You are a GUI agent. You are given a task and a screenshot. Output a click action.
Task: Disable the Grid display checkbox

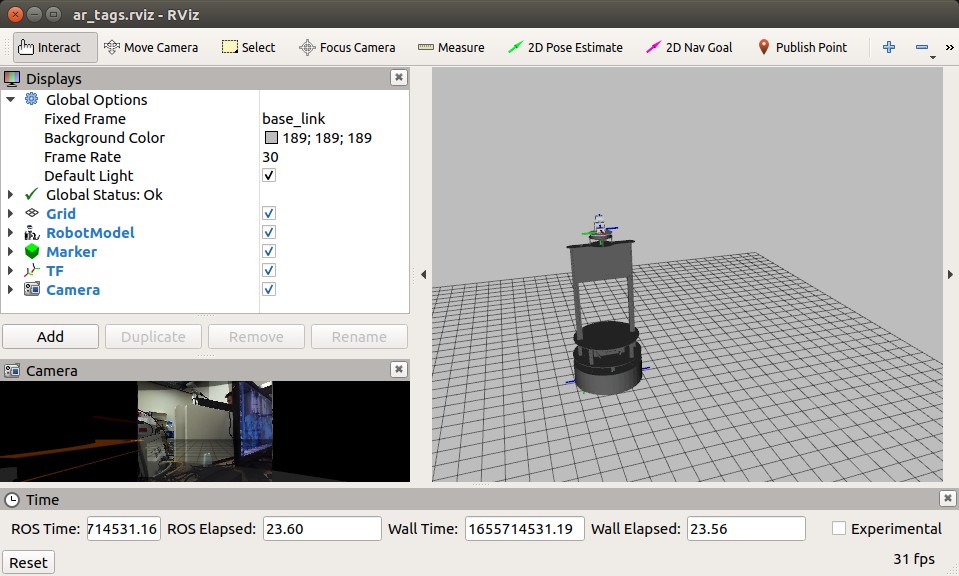tap(268, 213)
